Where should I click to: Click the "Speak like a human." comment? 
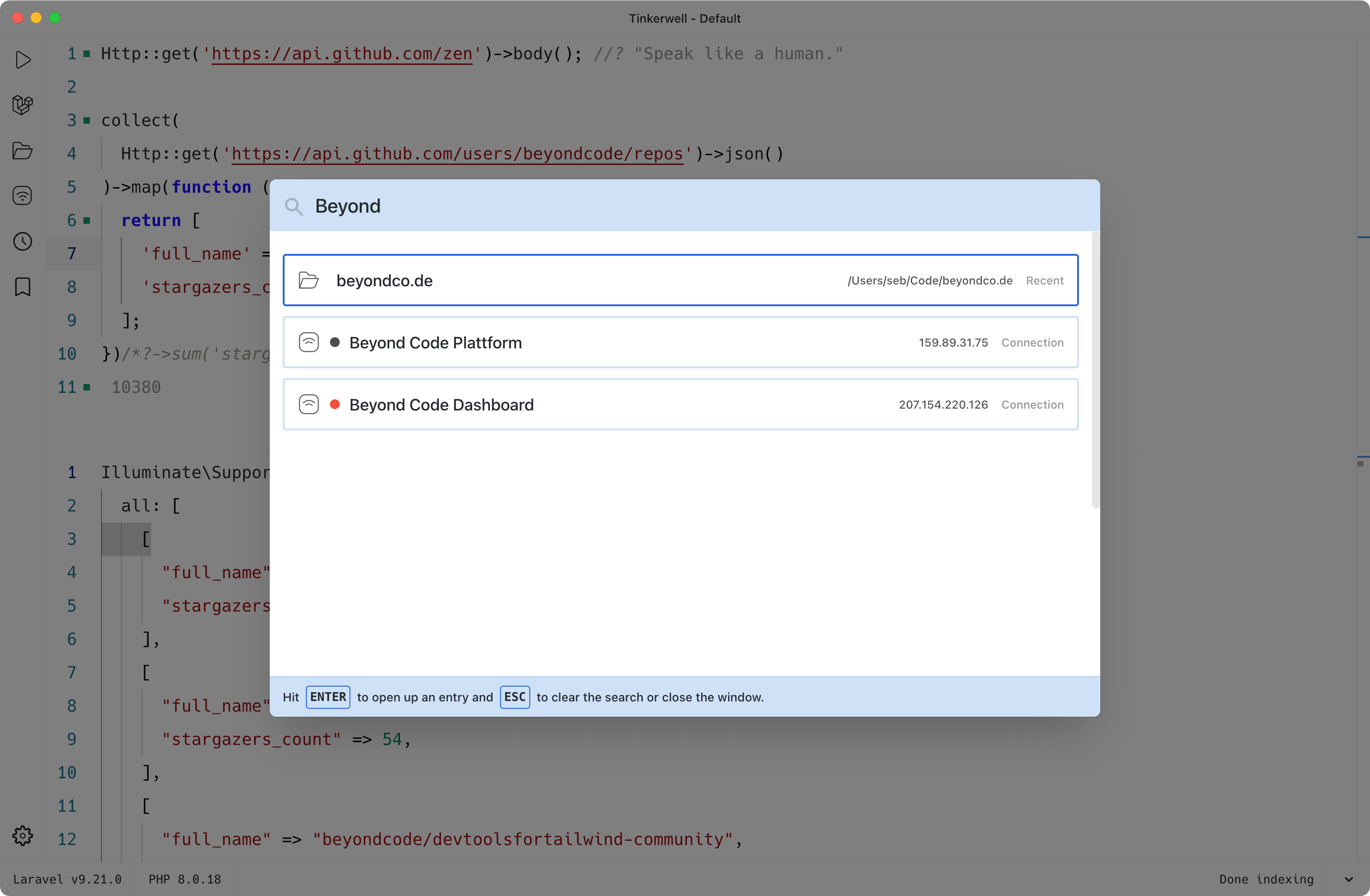coord(738,54)
